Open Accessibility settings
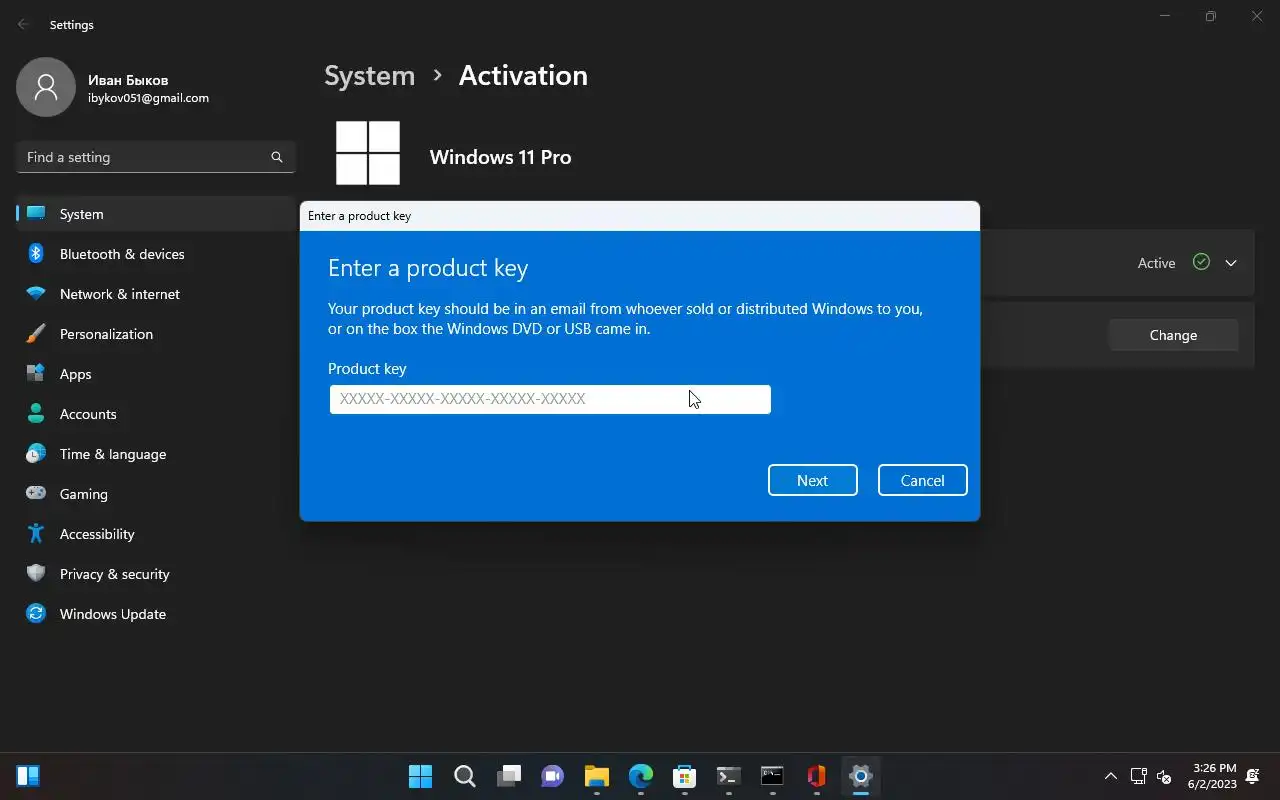Screen dimensions: 1280x800 [x=156, y=534]
